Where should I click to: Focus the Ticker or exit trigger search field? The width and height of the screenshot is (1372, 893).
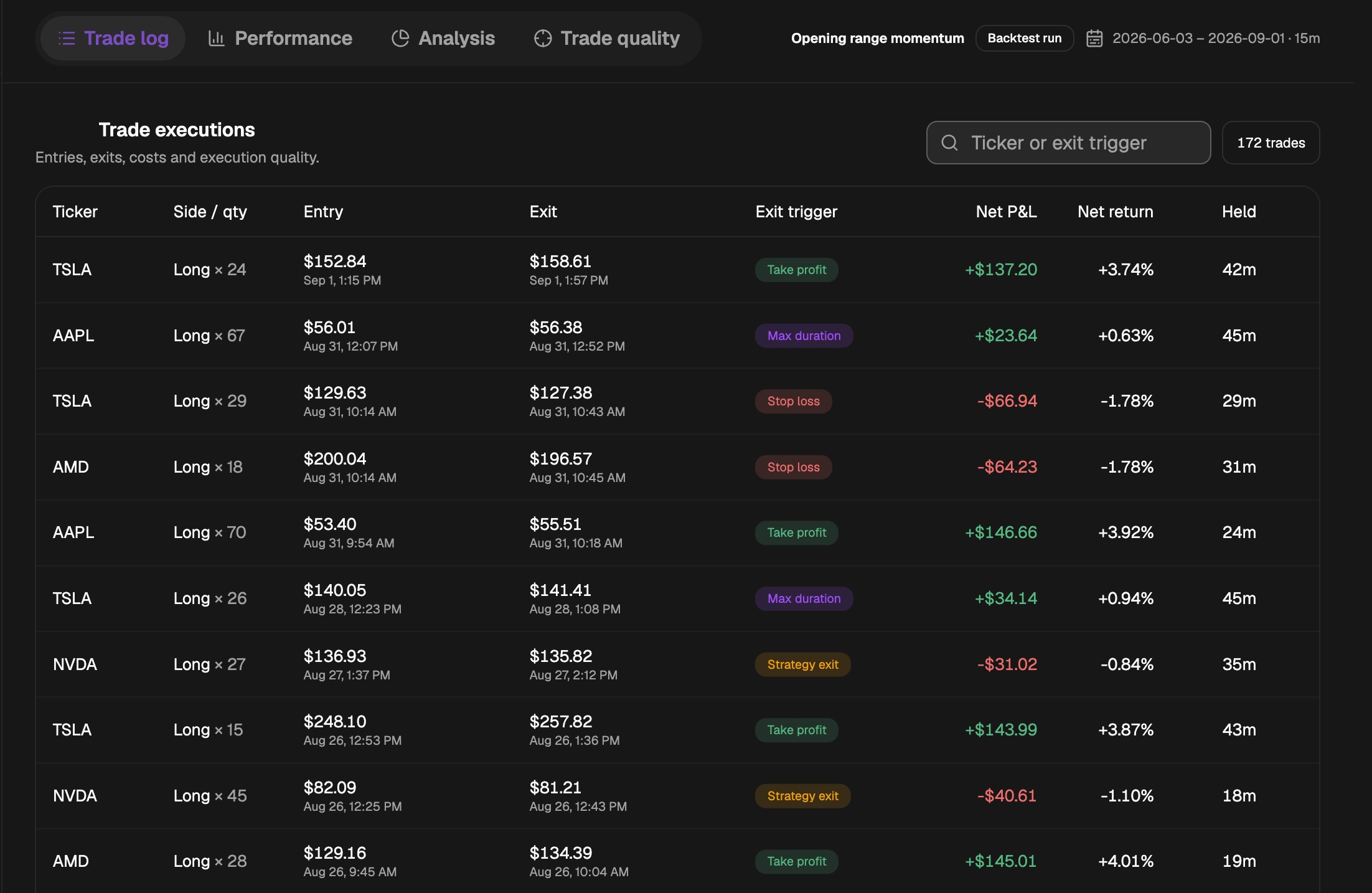click(x=1068, y=143)
